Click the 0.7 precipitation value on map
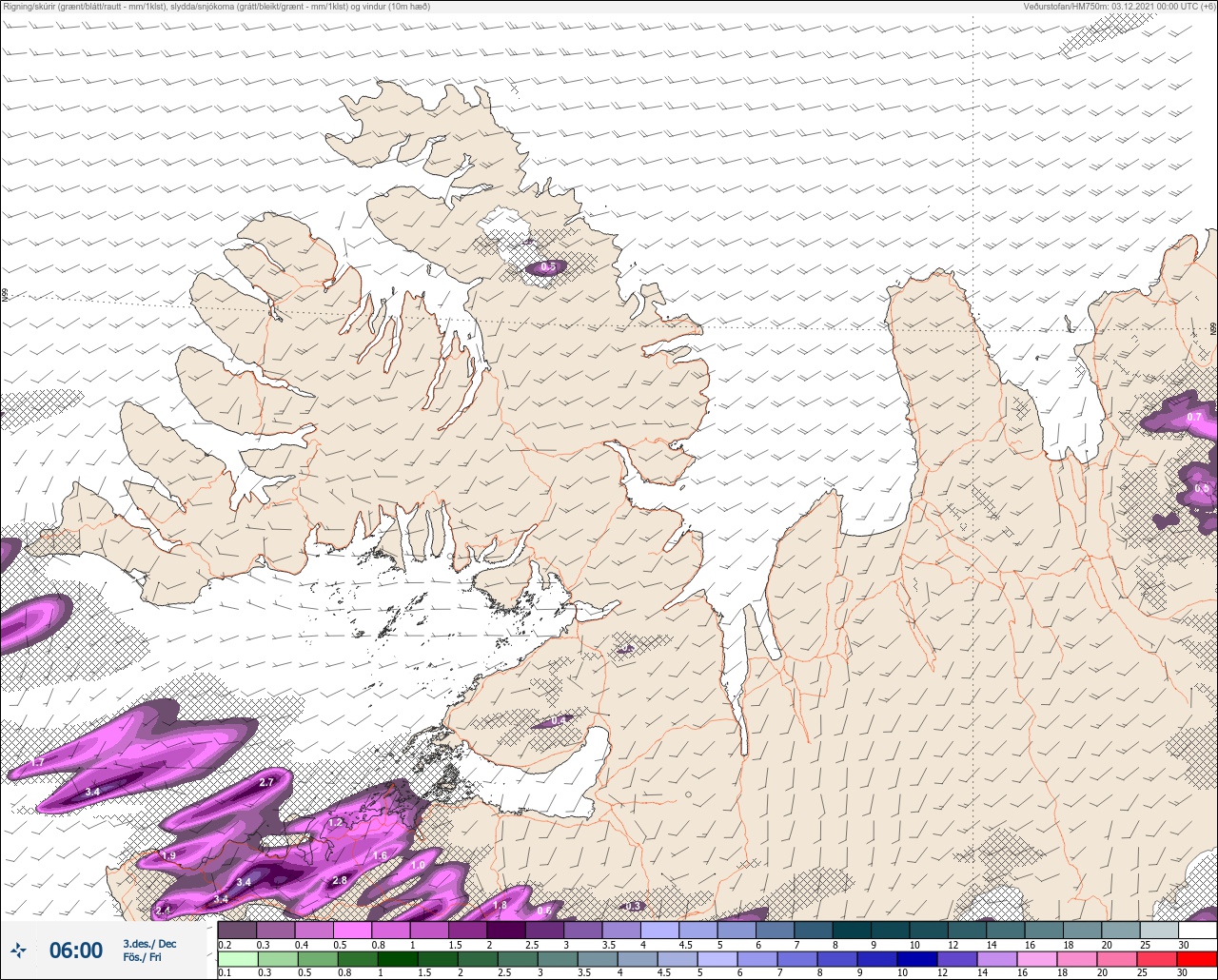This screenshot has width=1218, height=980. [x=1195, y=417]
